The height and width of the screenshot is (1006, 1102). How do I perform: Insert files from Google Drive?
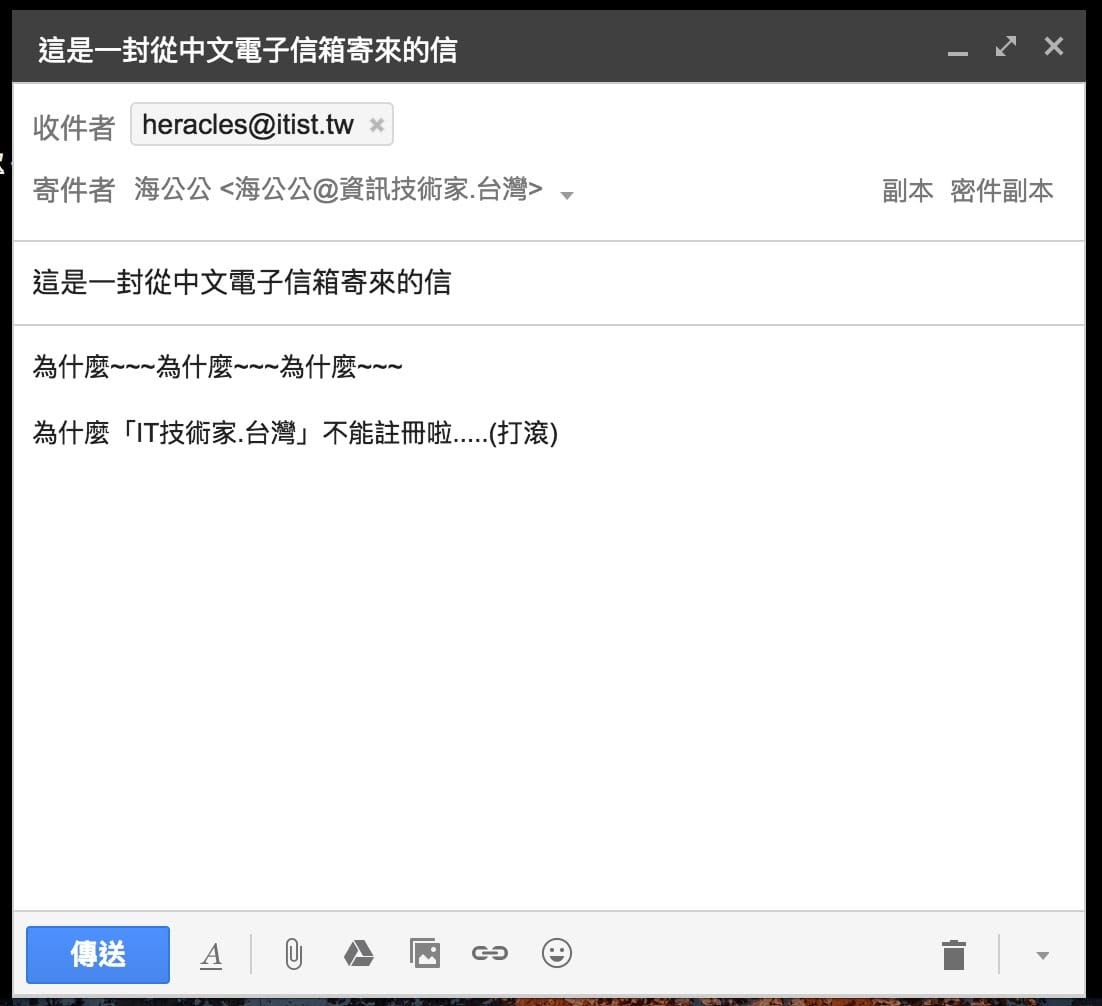pyautogui.click(x=358, y=954)
